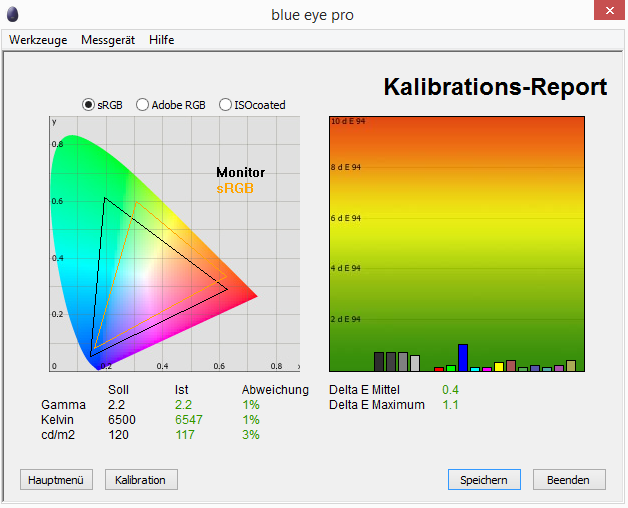The image size is (628, 508).
Task: Click the tall blue bar in Delta E chart
Action: 463,358
